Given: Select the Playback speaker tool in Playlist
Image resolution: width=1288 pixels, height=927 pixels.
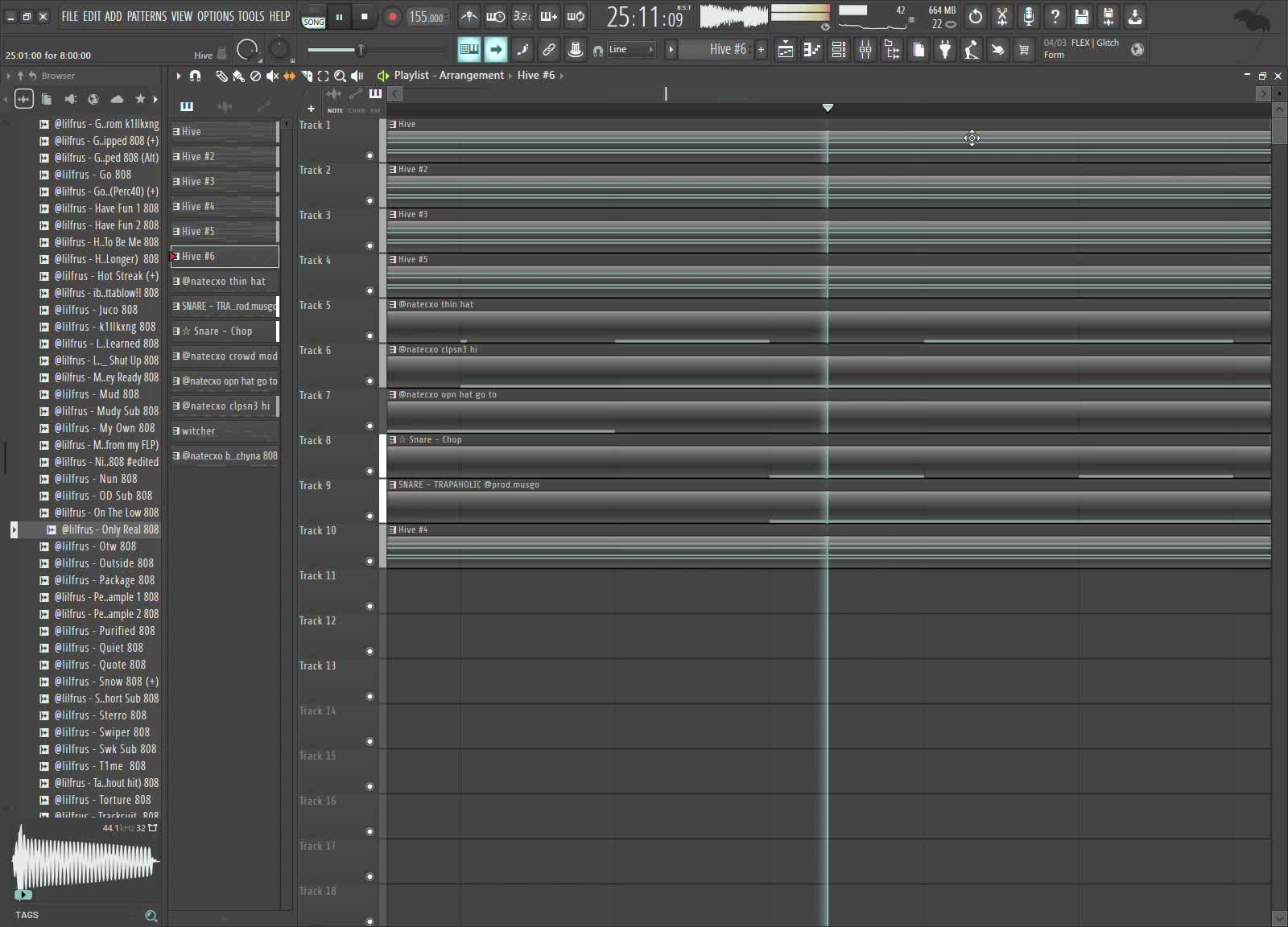Looking at the screenshot, I should pyautogui.click(x=357, y=76).
